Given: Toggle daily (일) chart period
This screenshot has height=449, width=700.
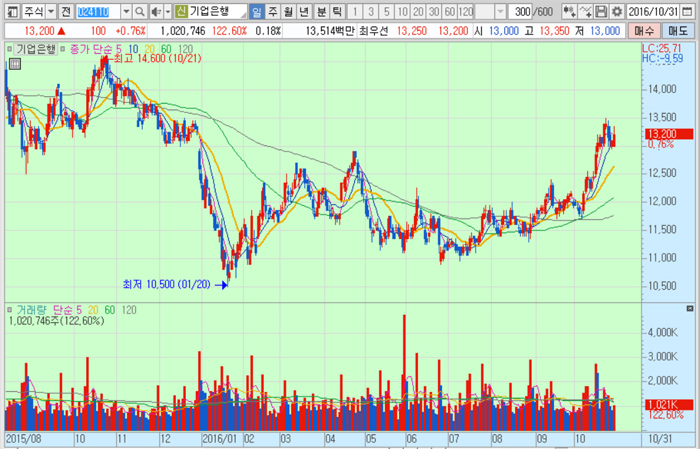Looking at the screenshot, I should point(257,11).
